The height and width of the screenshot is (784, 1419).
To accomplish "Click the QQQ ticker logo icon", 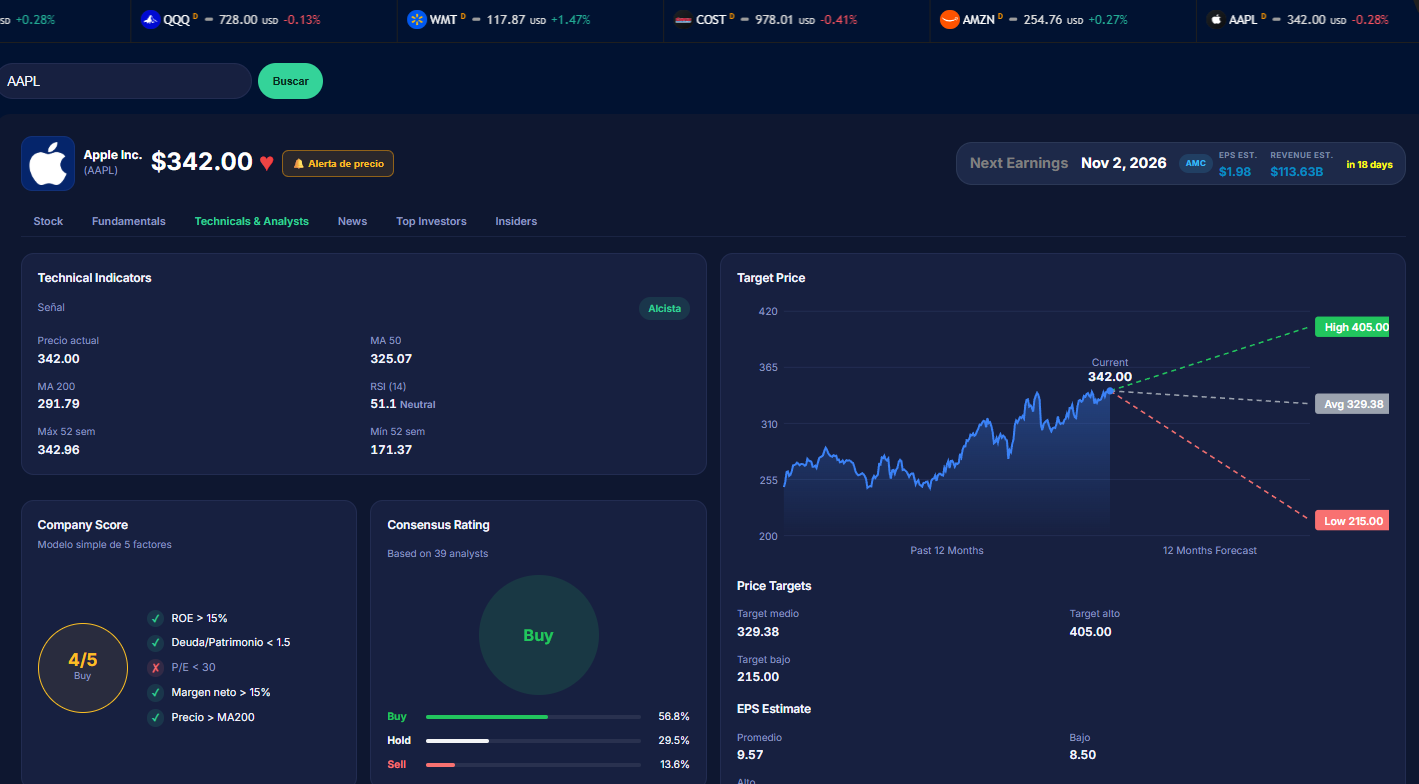I will coord(150,19).
